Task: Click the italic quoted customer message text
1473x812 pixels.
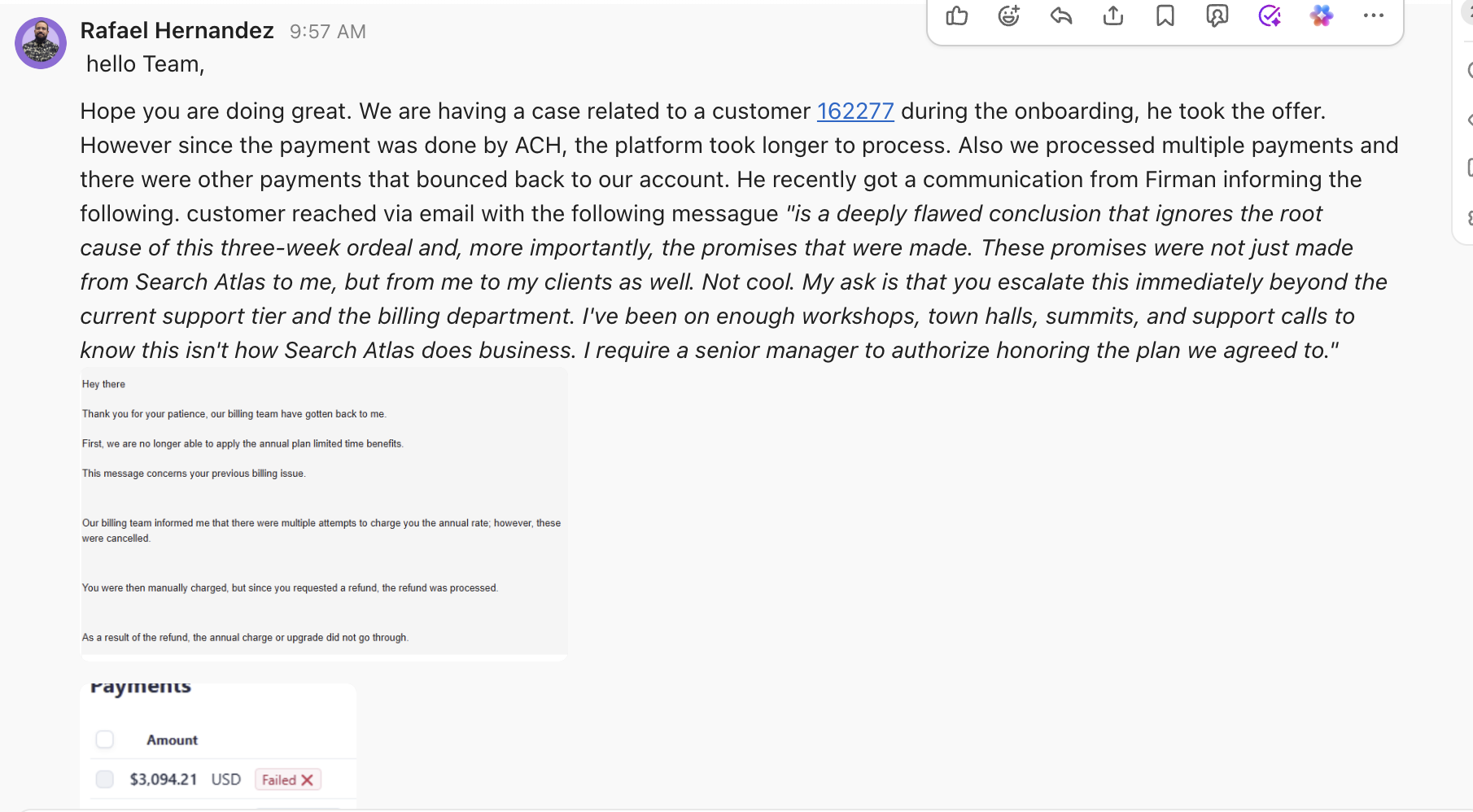Action: click(x=732, y=282)
